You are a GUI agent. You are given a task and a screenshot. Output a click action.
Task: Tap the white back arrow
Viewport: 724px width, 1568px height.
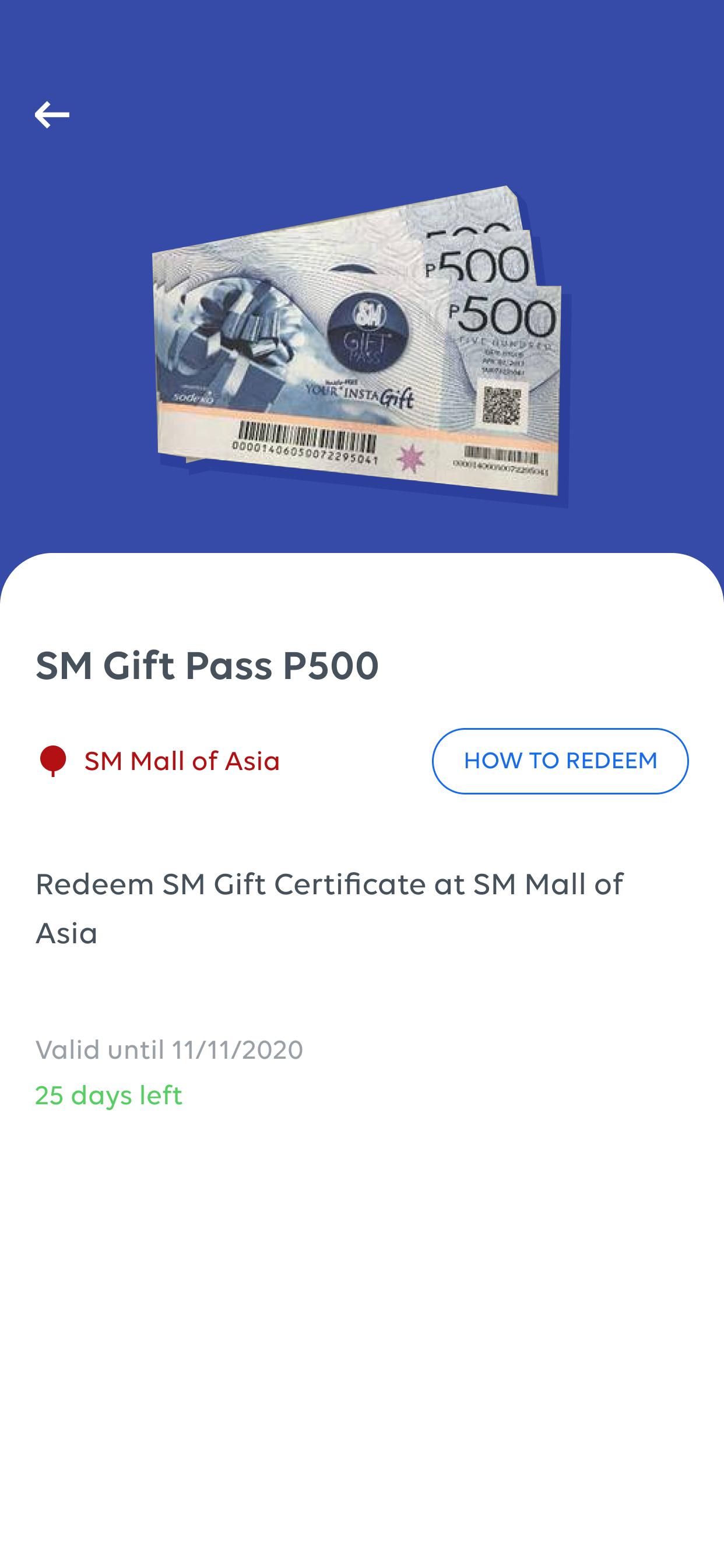(x=52, y=115)
